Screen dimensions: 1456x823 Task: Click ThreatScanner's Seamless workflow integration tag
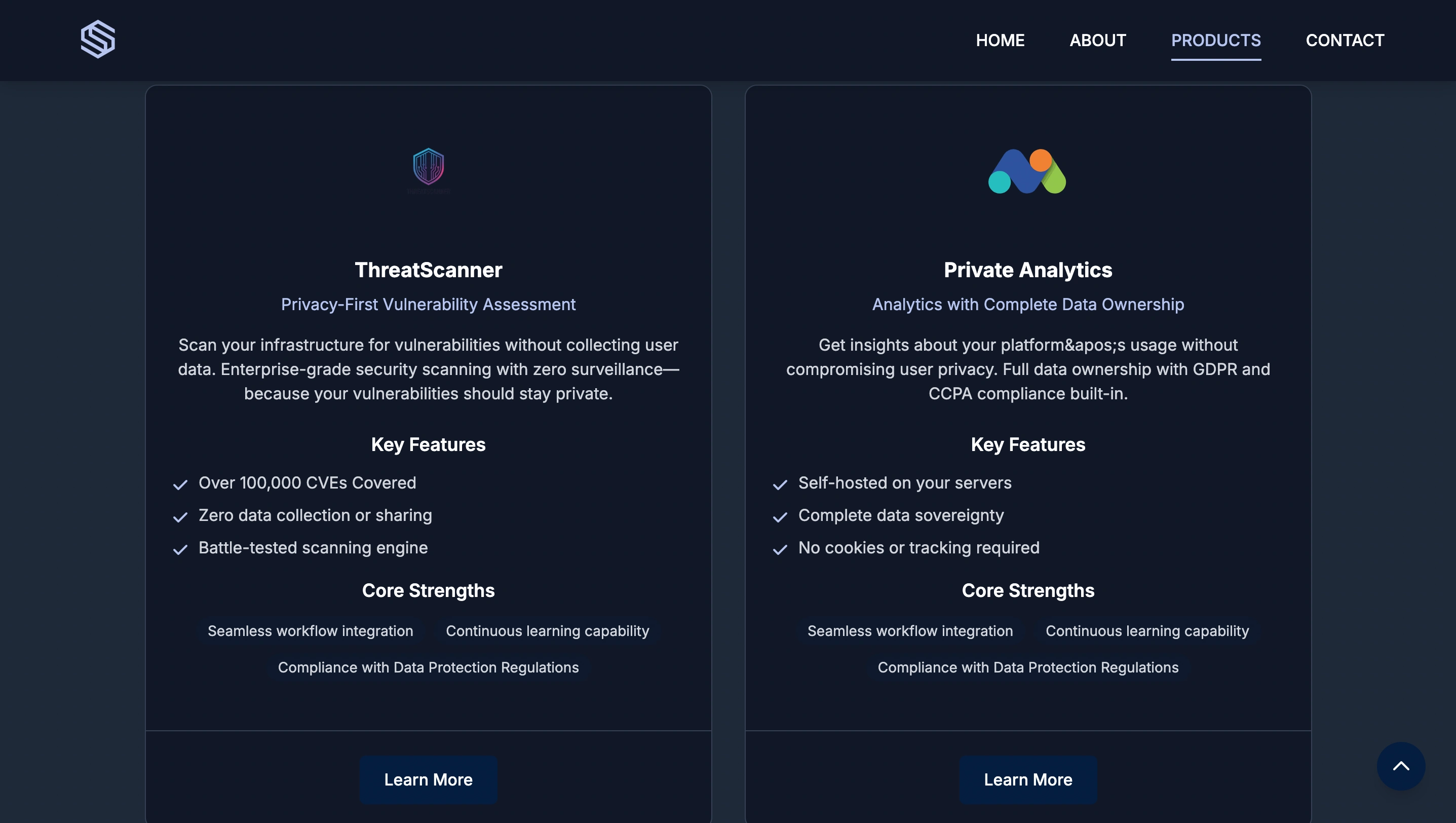[x=311, y=631]
